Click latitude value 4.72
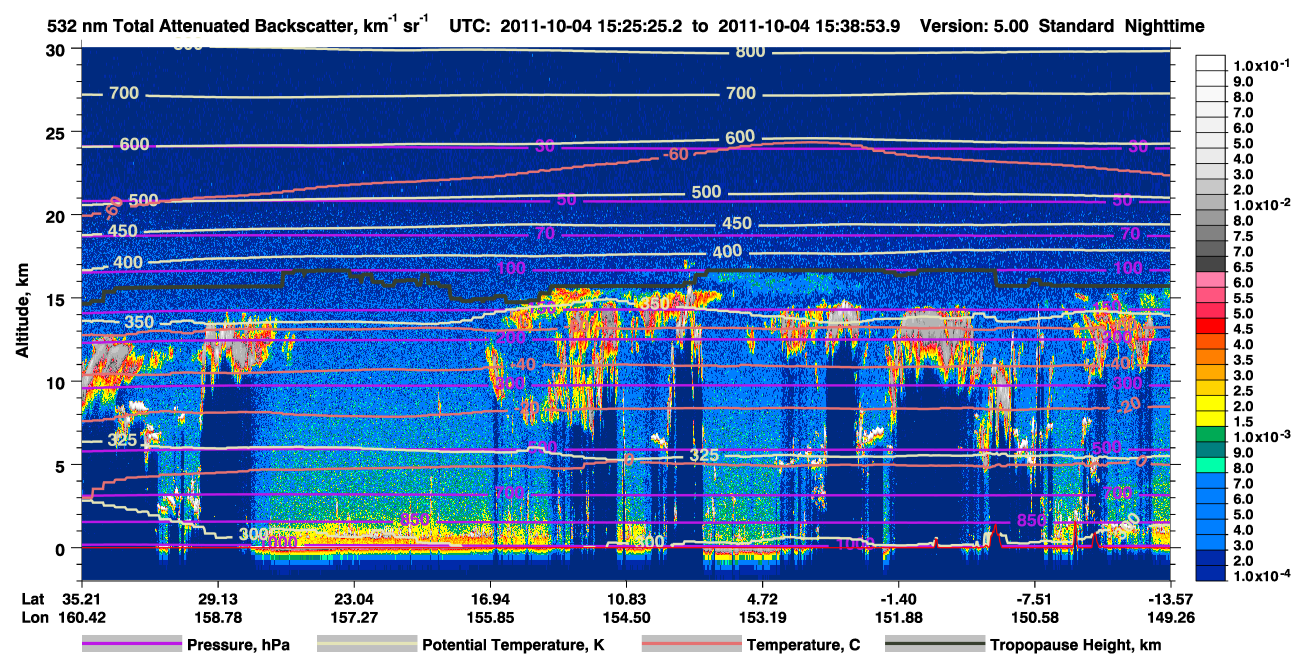 [763, 599]
